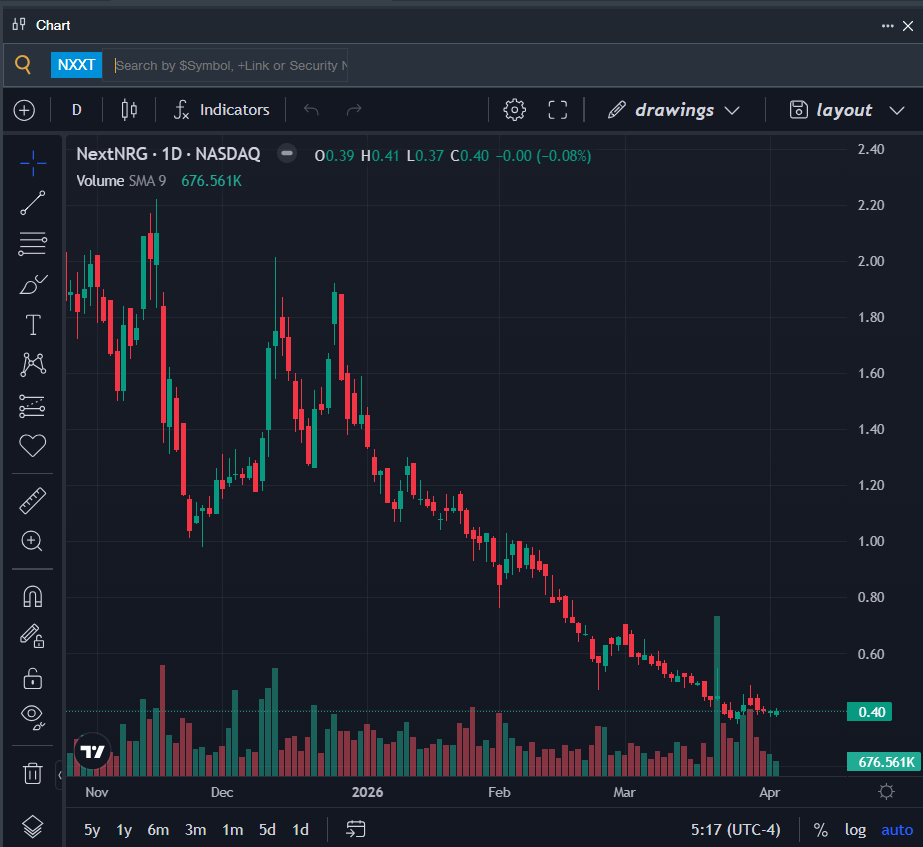
Task: Toggle auto scale on price axis
Action: click(x=896, y=829)
